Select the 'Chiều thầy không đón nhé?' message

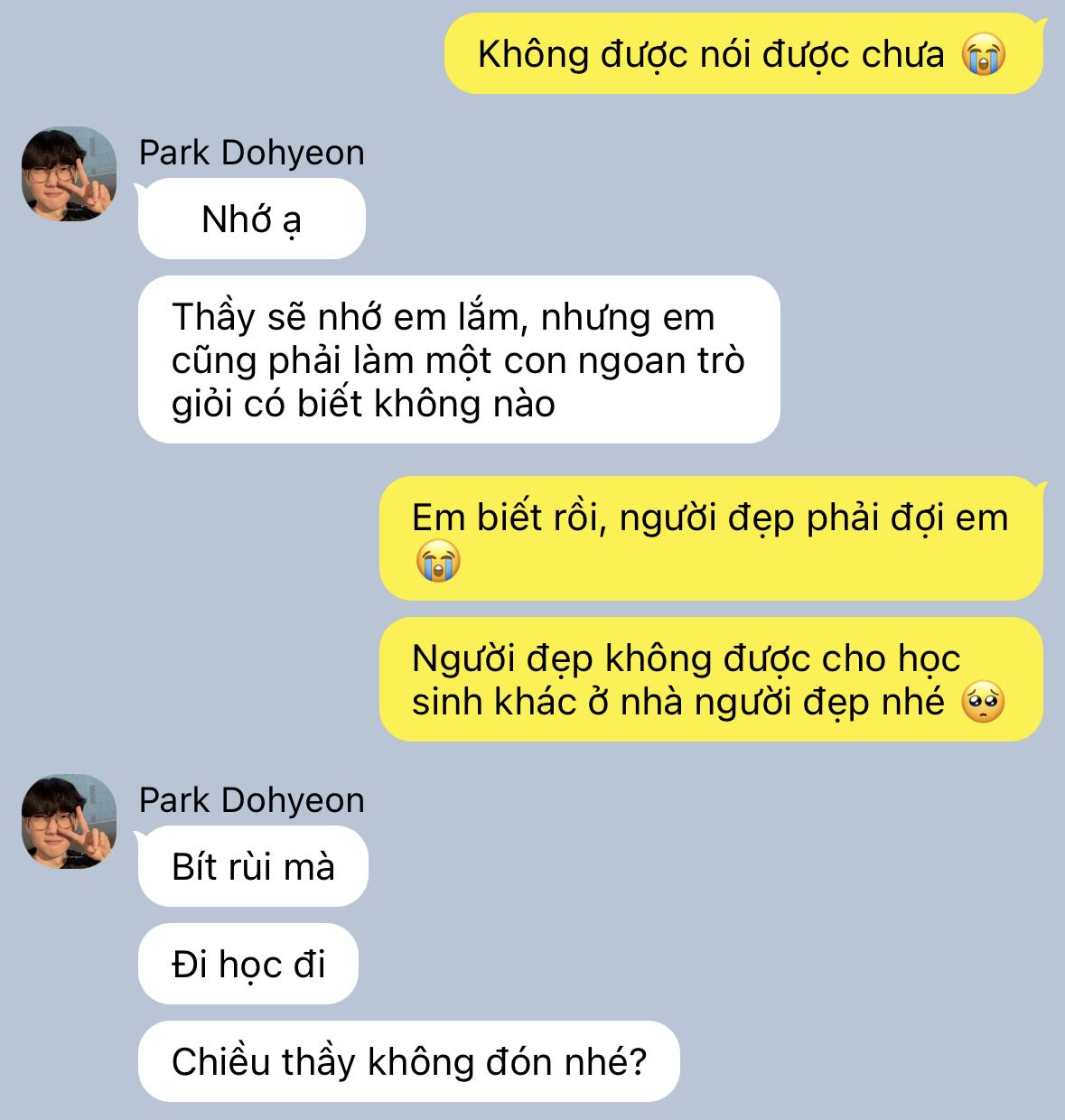tap(408, 1061)
